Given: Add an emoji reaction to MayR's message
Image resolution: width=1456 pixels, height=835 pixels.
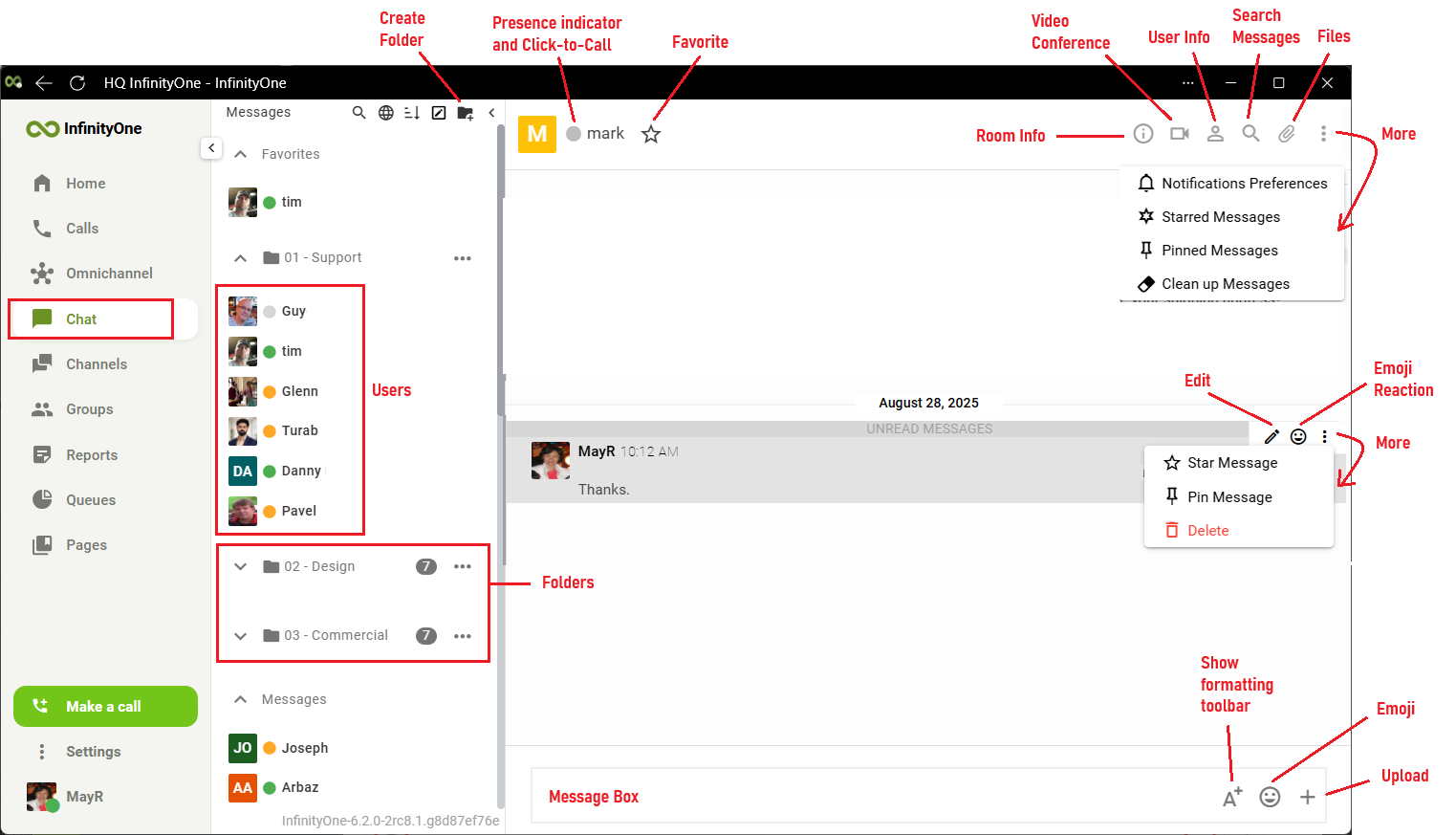Looking at the screenshot, I should [x=1298, y=436].
